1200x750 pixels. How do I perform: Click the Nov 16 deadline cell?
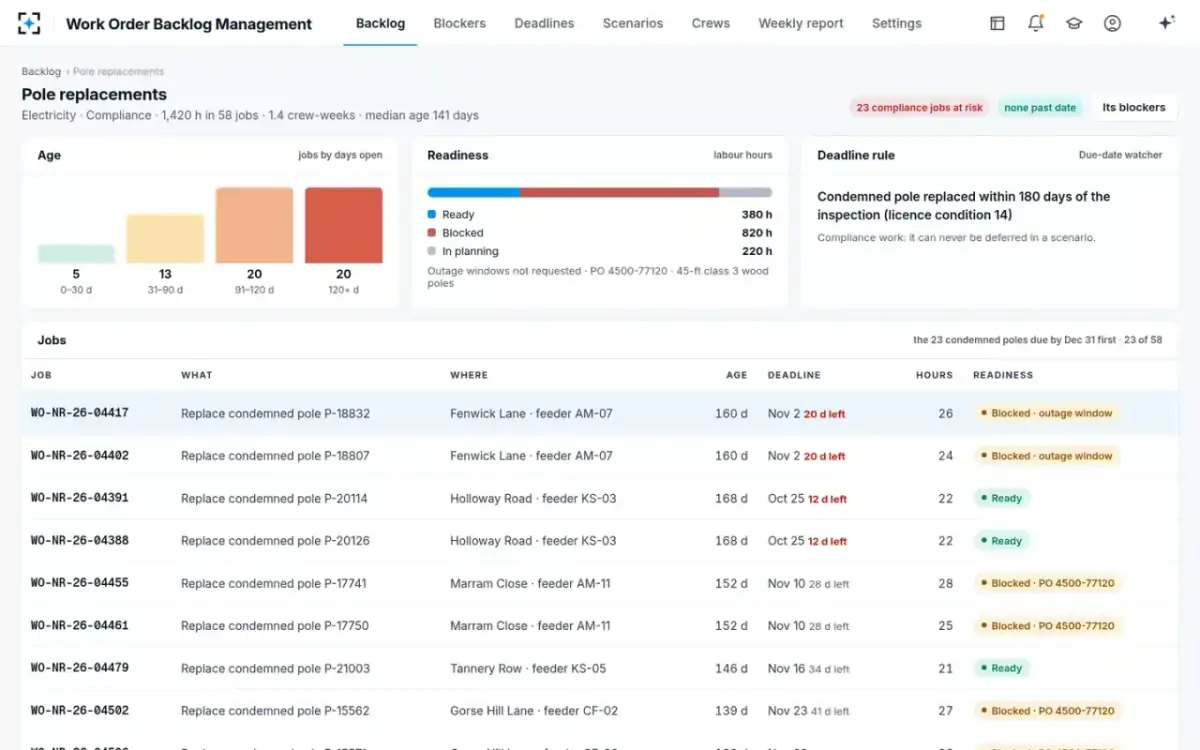tap(808, 668)
